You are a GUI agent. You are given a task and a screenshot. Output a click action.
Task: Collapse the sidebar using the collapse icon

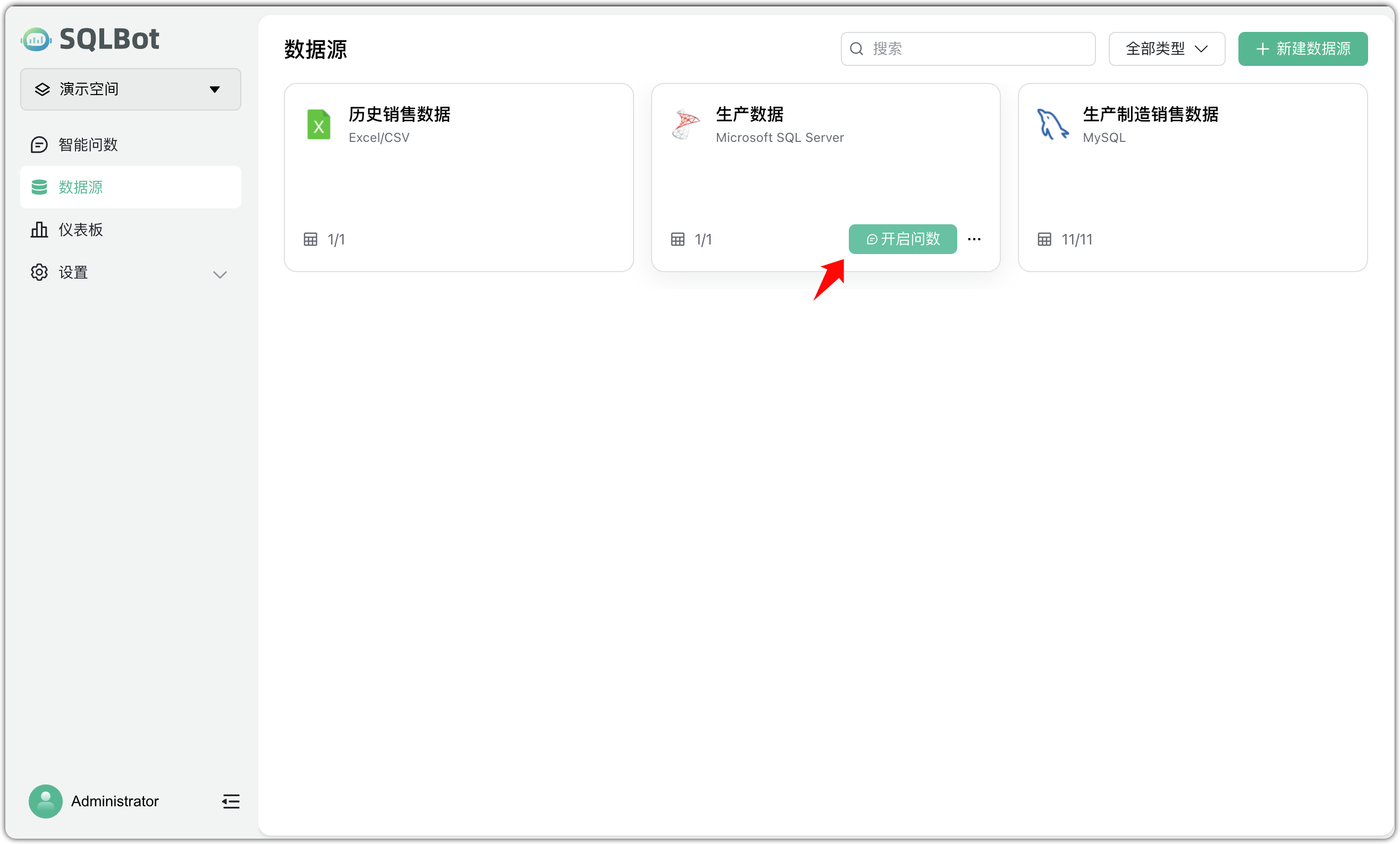pos(231,801)
